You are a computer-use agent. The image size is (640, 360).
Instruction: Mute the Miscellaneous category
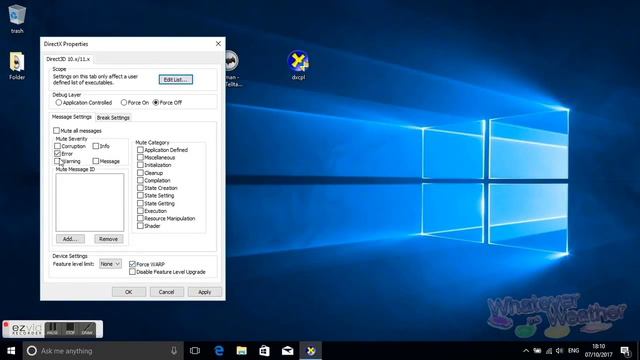point(140,157)
